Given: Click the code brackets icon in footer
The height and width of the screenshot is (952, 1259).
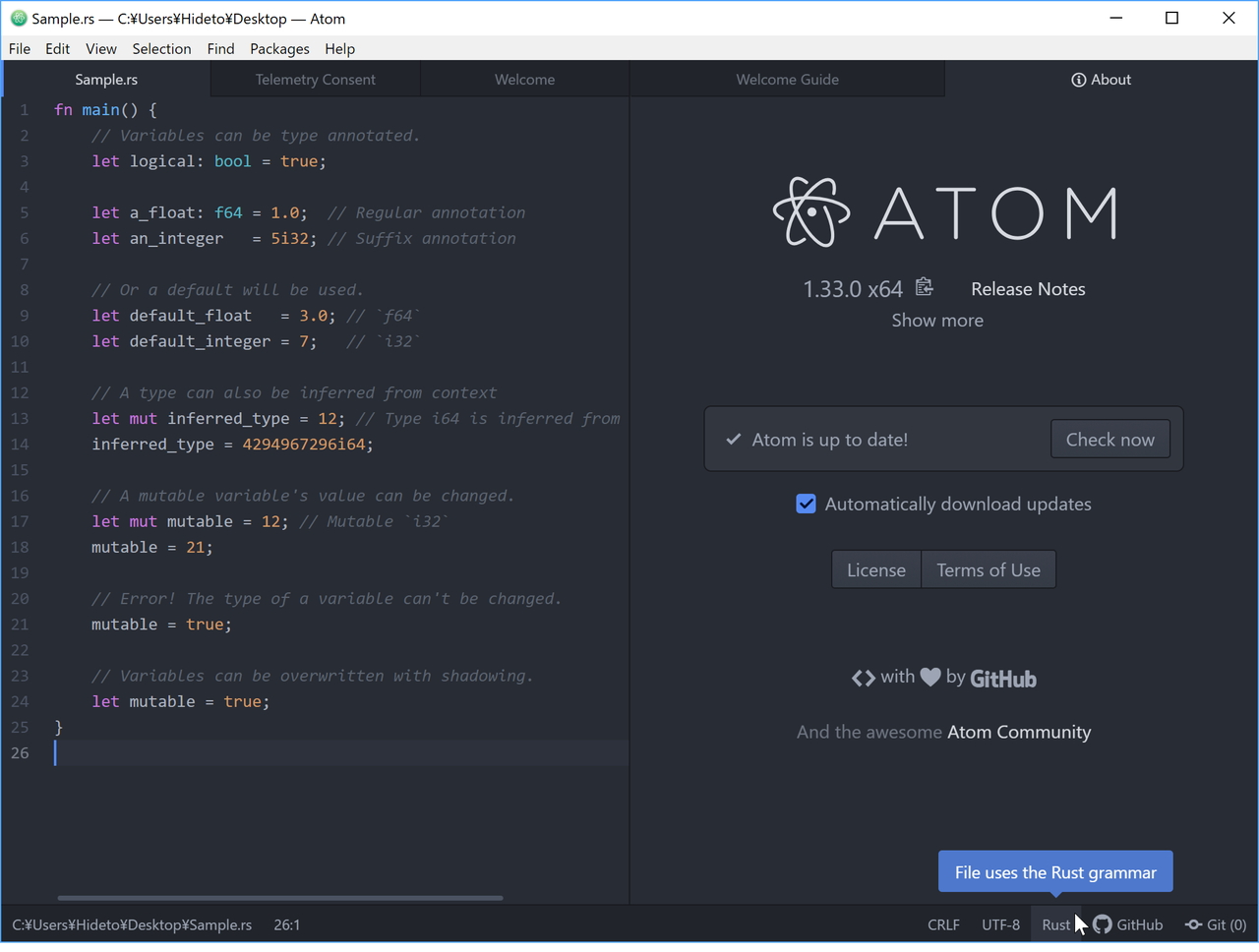Looking at the screenshot, I should 863,677.
